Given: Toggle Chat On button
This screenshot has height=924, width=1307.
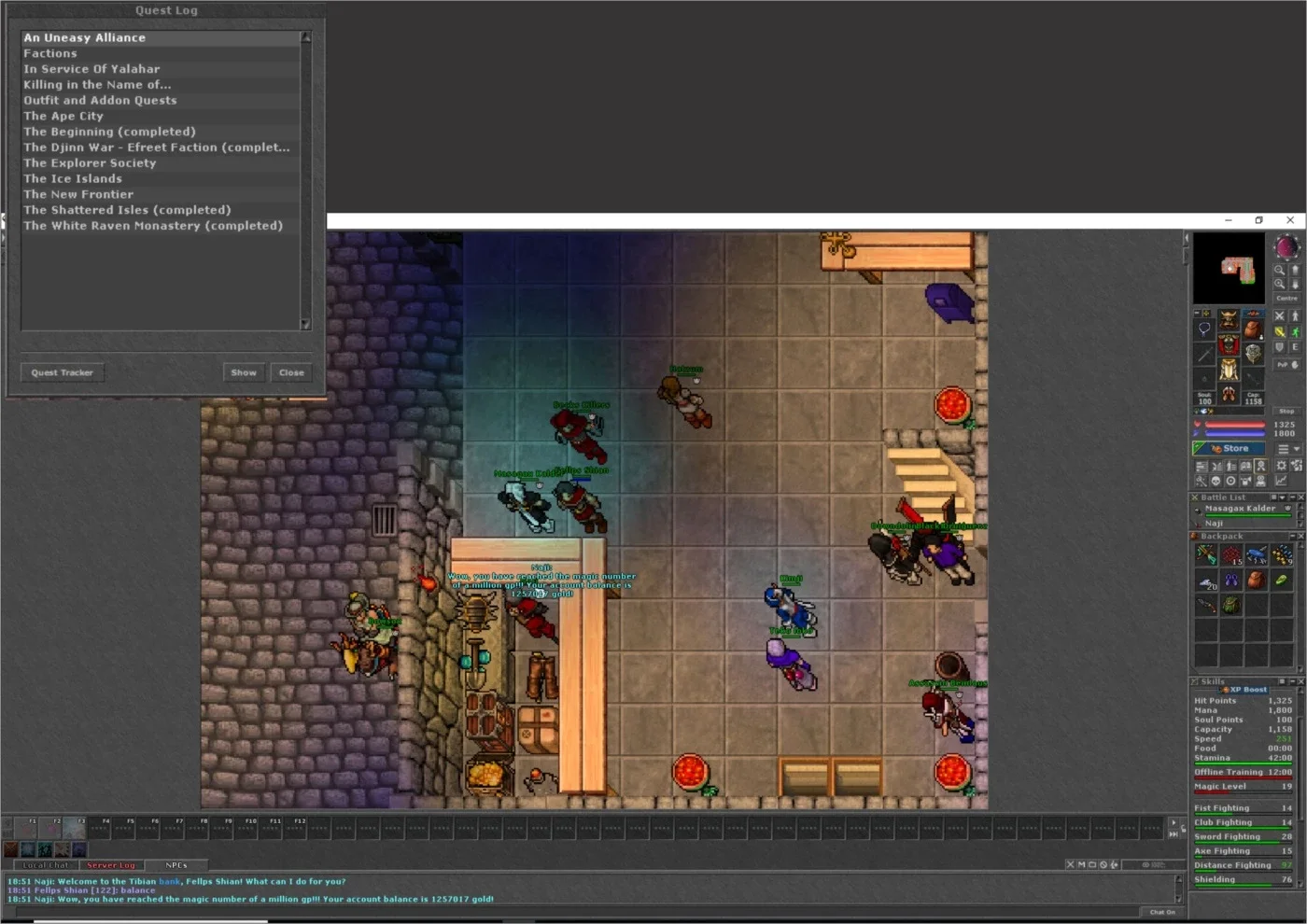Looking at the screenshot, I should pos(1162,912).
